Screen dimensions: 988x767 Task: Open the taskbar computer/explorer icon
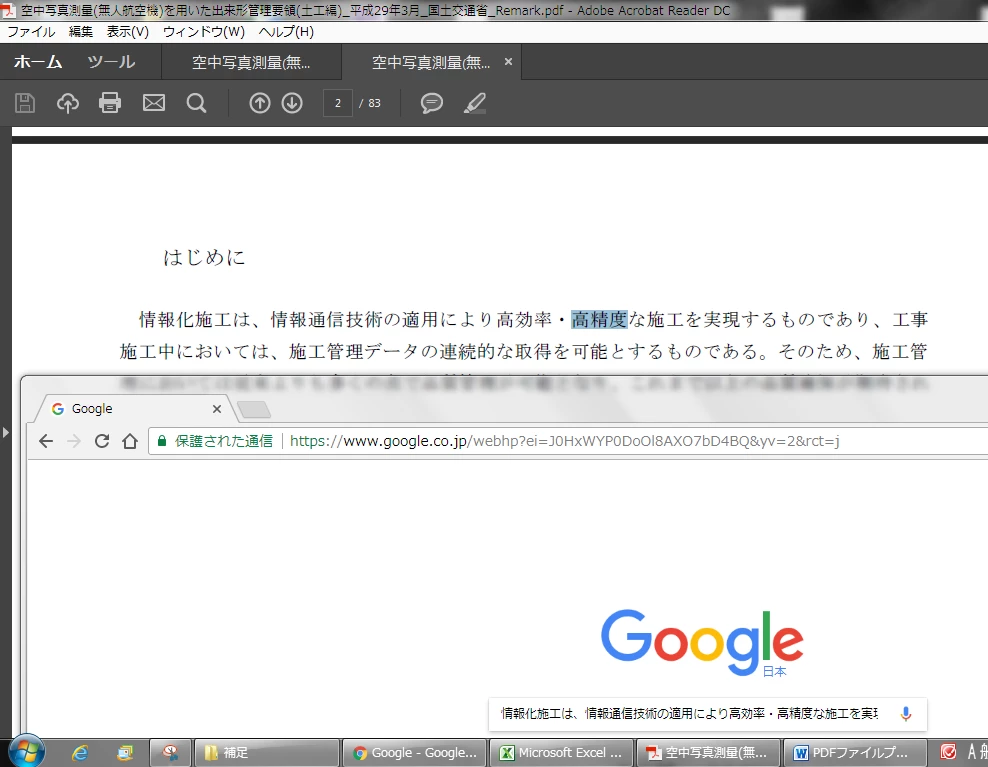click(x=125, y=753)
